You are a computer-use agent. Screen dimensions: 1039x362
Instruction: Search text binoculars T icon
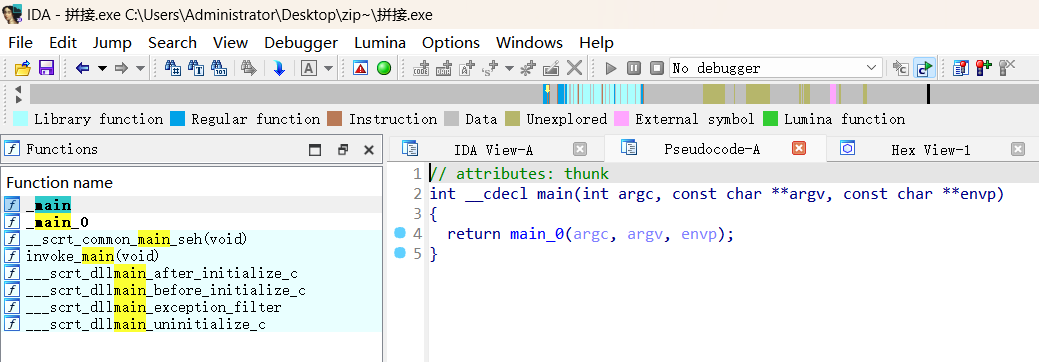[196, 68]
